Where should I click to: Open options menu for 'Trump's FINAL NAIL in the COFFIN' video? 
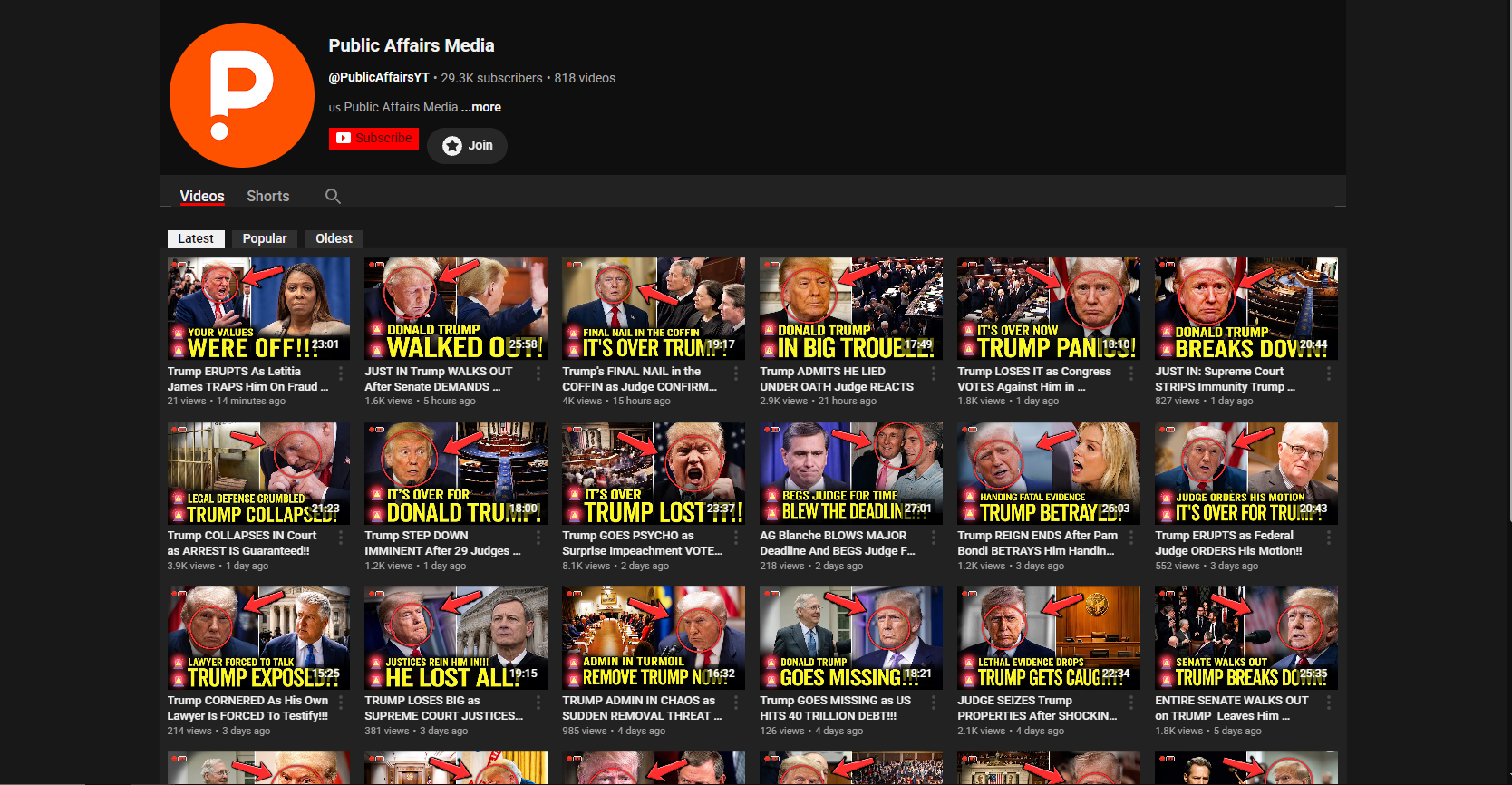(x=736, y=373)
